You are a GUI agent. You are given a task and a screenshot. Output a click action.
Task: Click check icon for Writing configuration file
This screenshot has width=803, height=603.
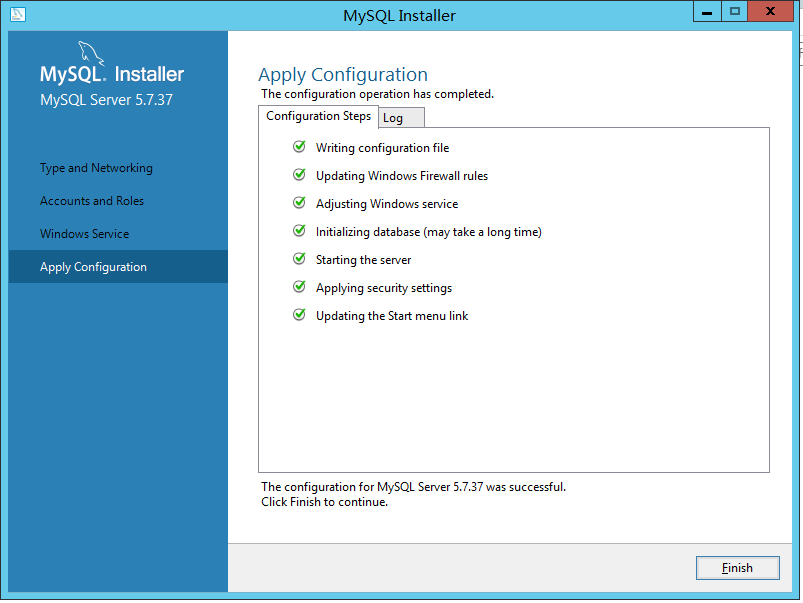coord(299,147)
